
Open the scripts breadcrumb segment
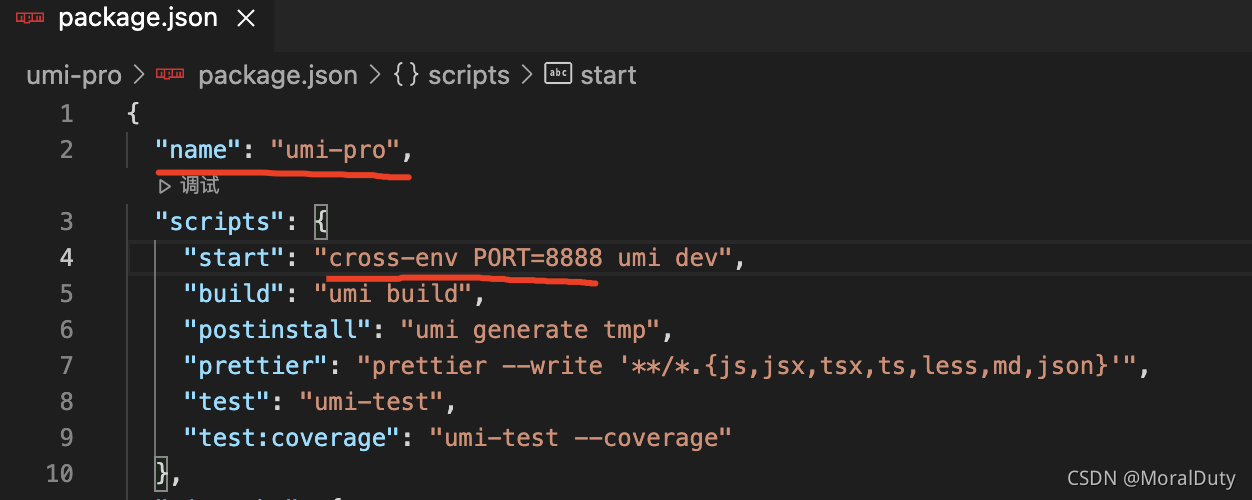pos(469,75)
